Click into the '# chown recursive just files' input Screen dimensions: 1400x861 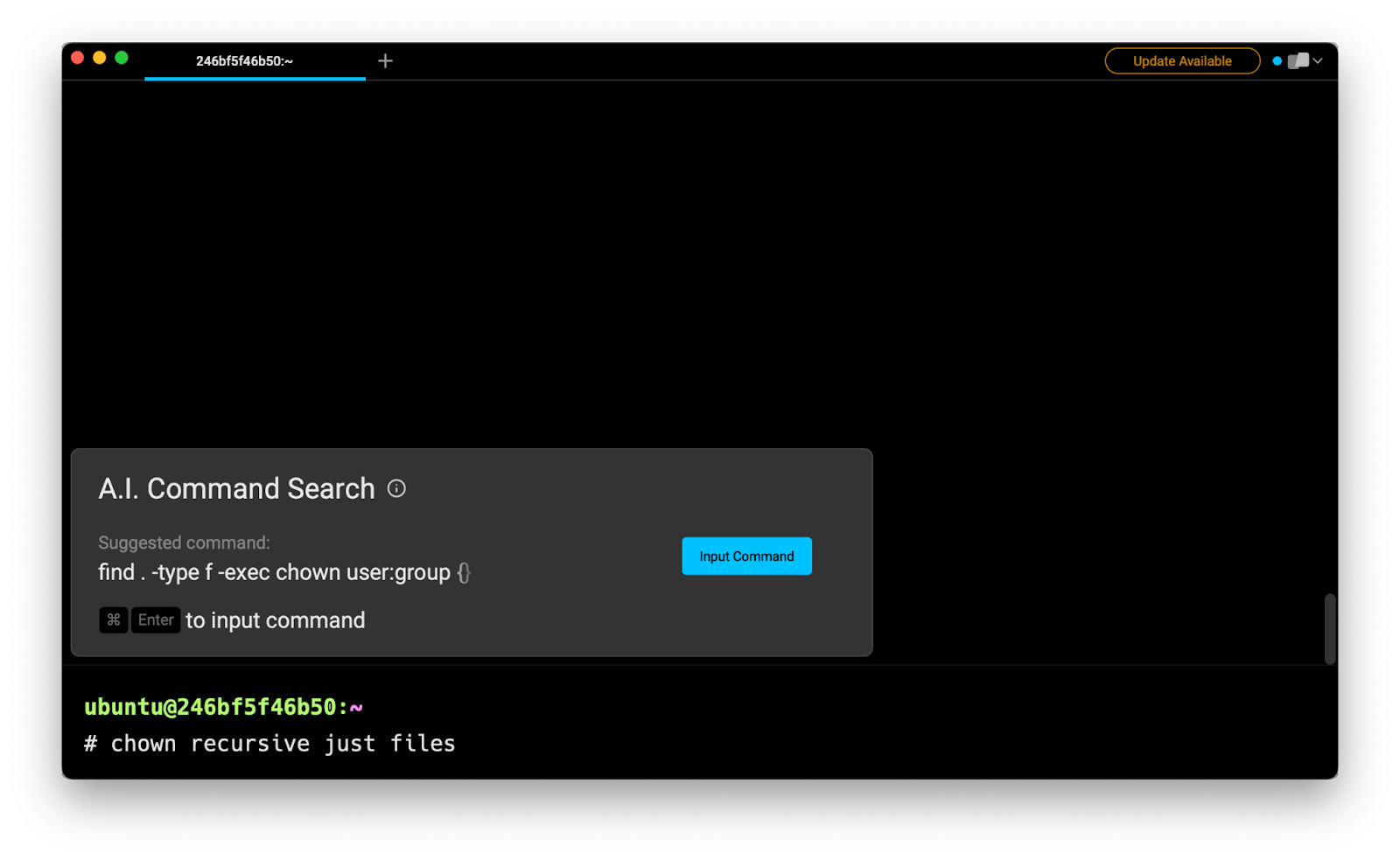(x=269, y=744)
